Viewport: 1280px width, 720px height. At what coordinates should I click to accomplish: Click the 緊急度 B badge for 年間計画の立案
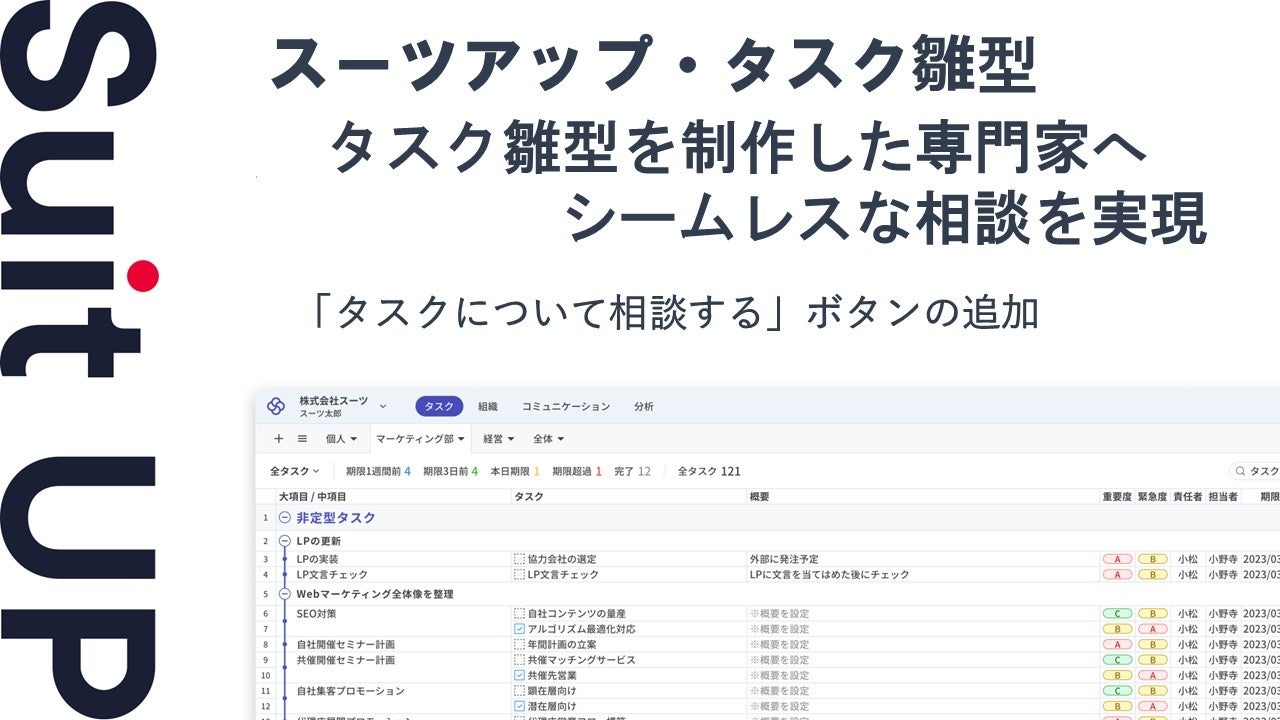[x=1152, y=645]
